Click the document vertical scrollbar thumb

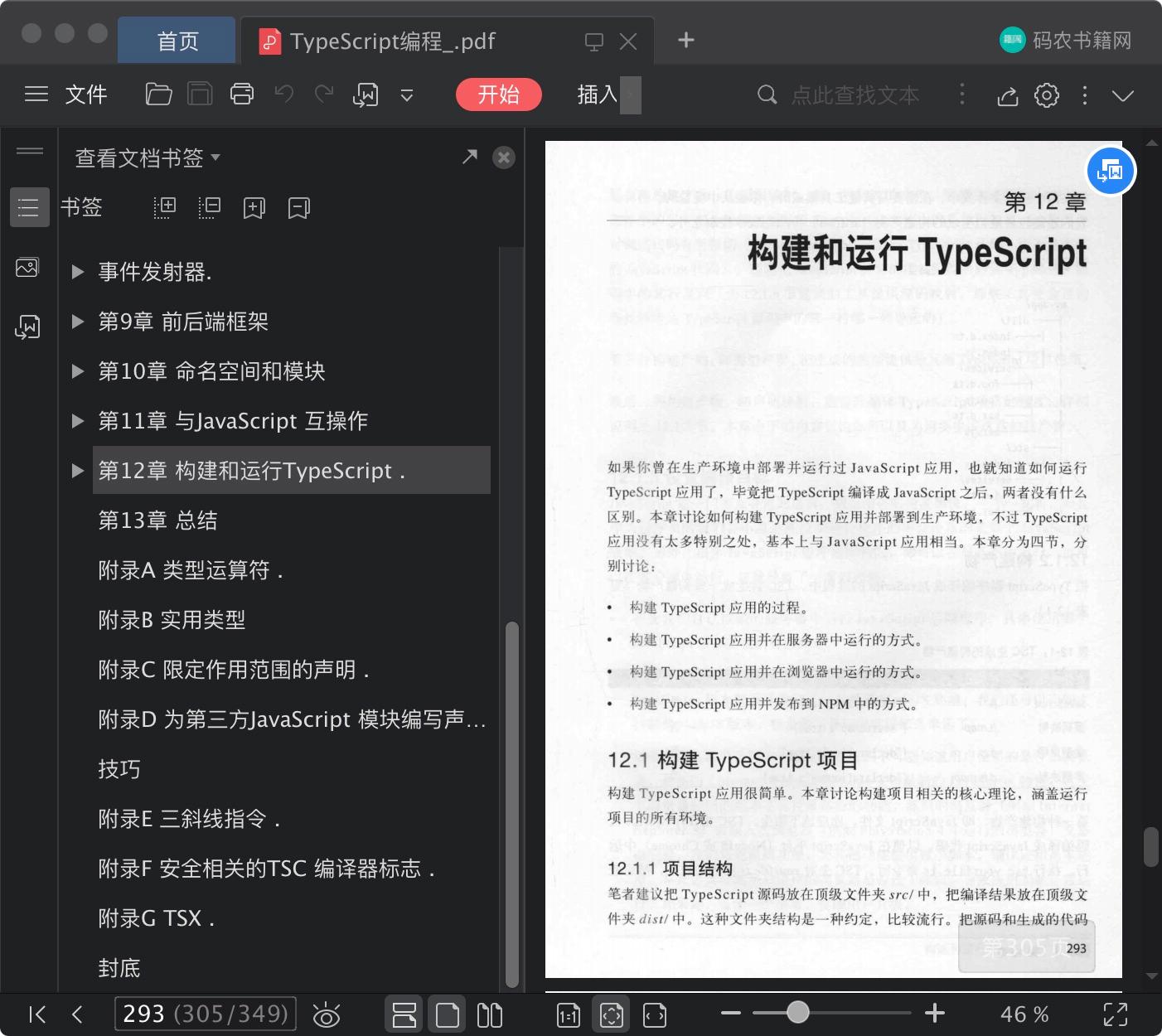[x=1150, y=847]
